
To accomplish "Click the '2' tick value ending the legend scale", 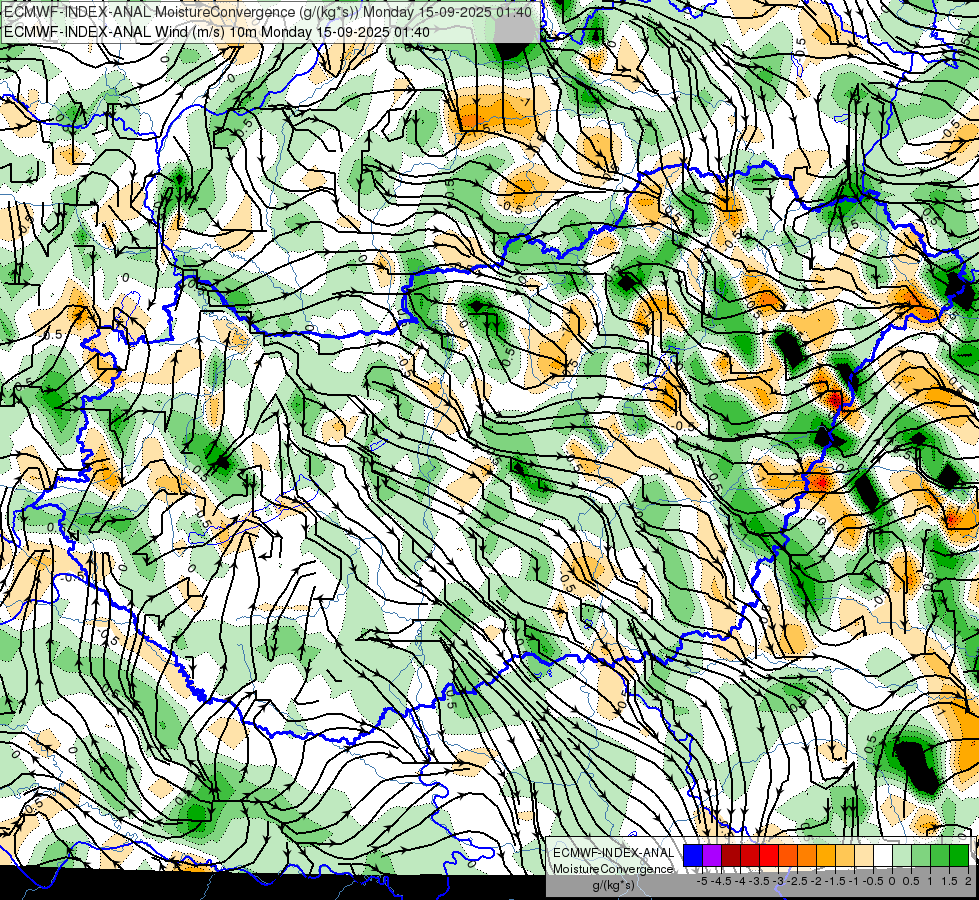I will (x=968, y=881).
